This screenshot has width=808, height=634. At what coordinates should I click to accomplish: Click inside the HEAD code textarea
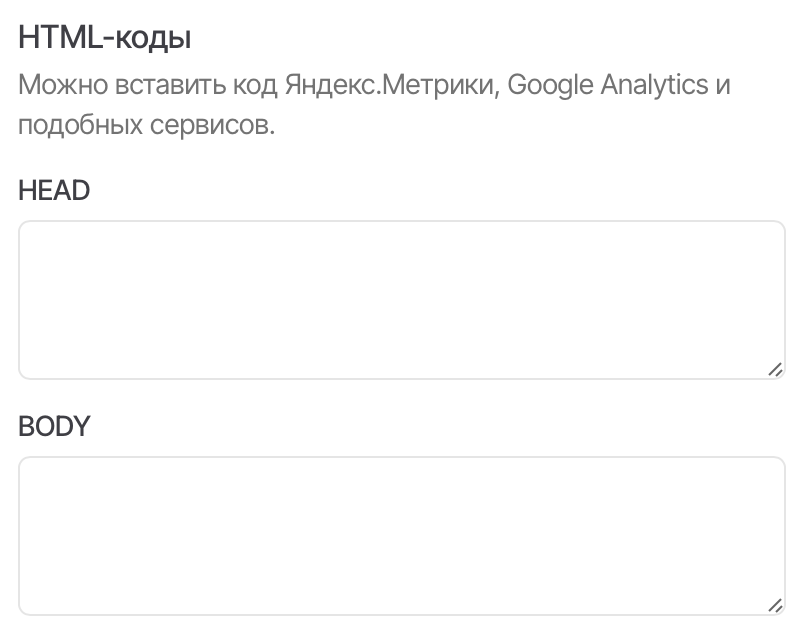pyautogui.click(x=401, y=300)
